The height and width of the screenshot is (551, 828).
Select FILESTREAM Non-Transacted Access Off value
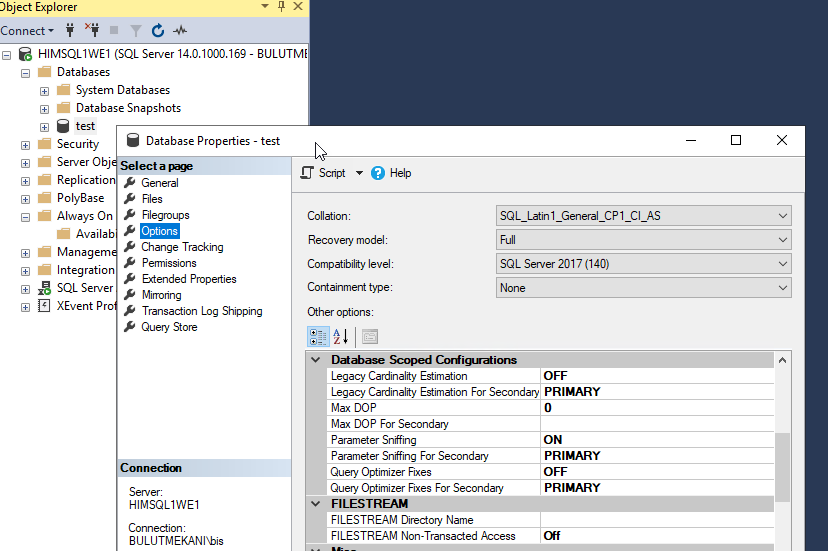coord(657,536)
